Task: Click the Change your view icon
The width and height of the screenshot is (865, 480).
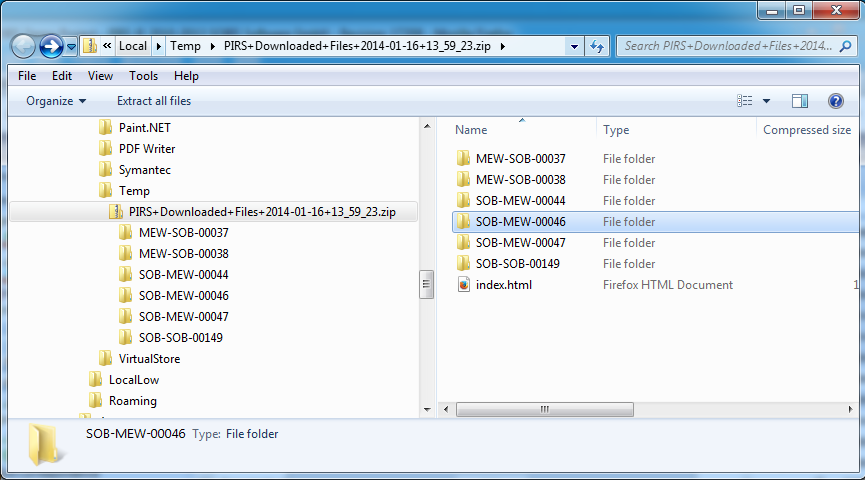Action: point(744,101)
